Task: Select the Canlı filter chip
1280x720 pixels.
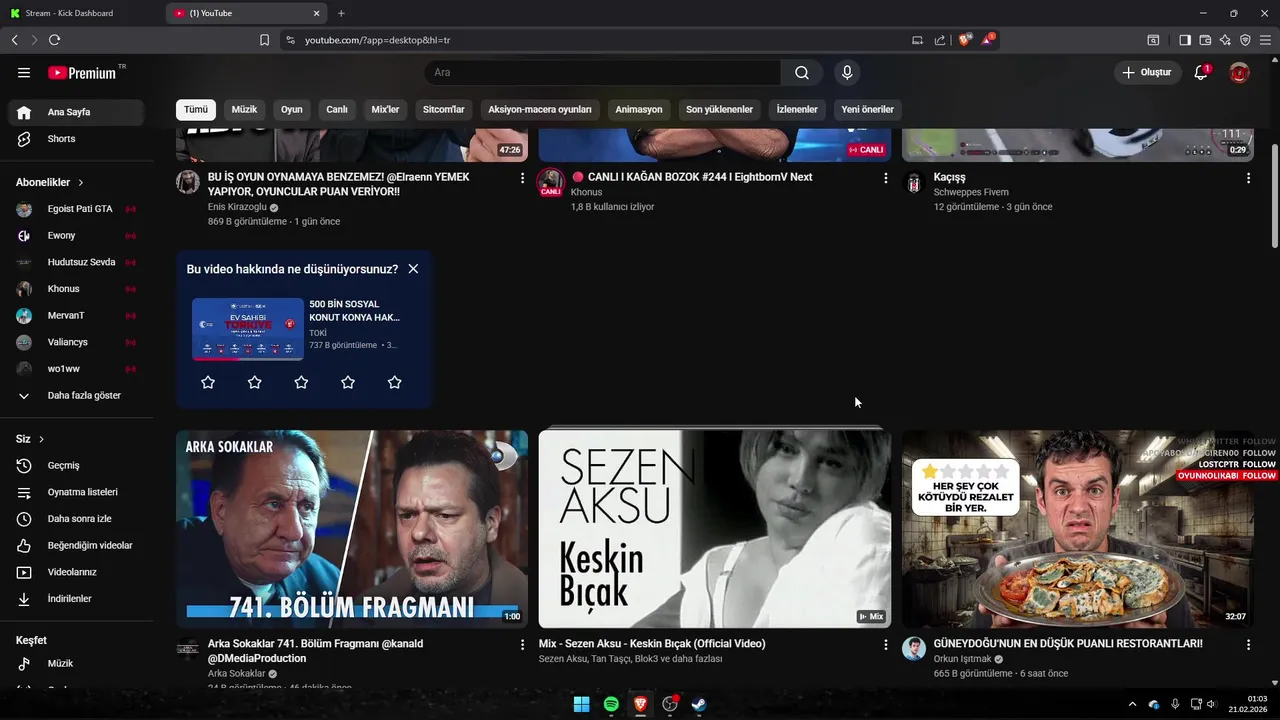Action: tap(337, 109)
